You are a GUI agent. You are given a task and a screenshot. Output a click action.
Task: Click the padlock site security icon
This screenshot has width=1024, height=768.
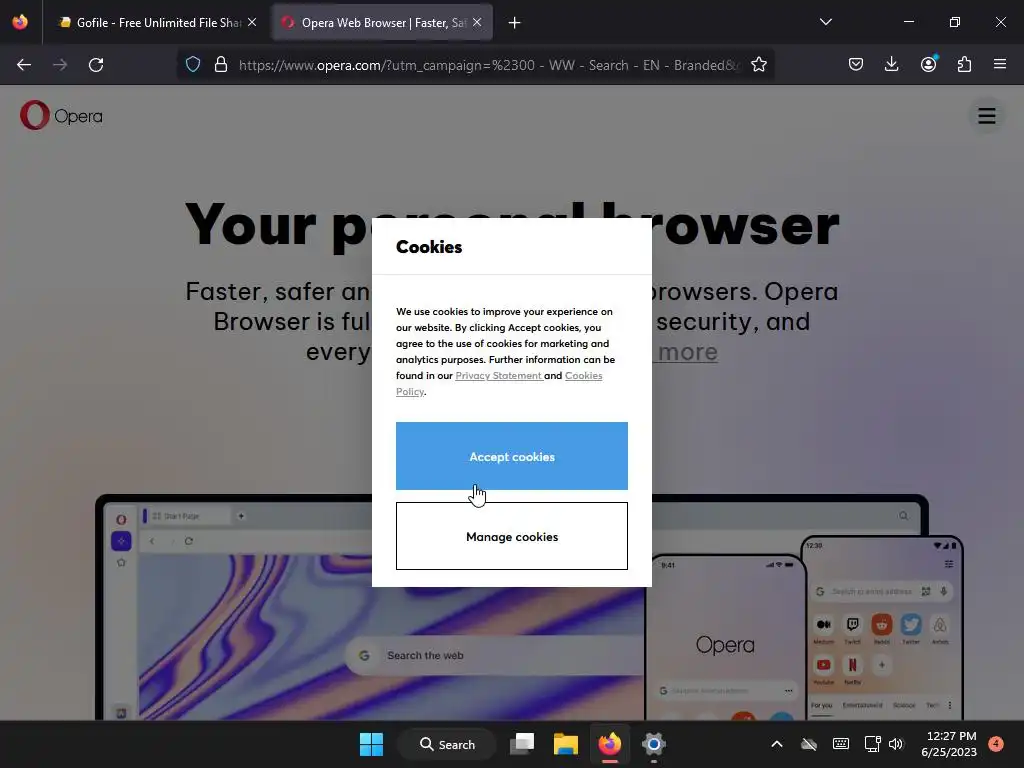tap(221, 65)
